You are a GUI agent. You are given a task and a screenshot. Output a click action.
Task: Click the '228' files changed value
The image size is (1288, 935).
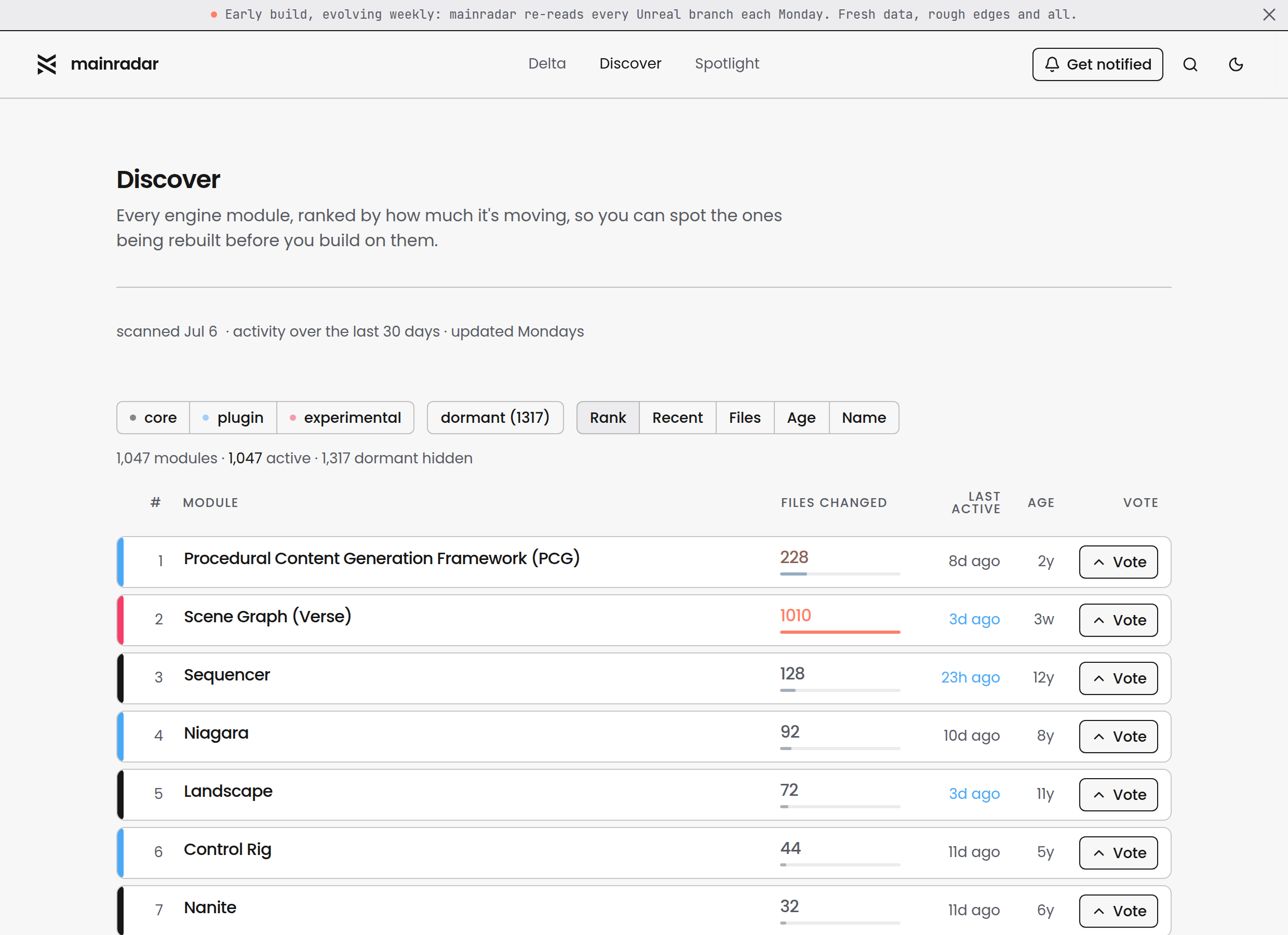click(794, 557)
